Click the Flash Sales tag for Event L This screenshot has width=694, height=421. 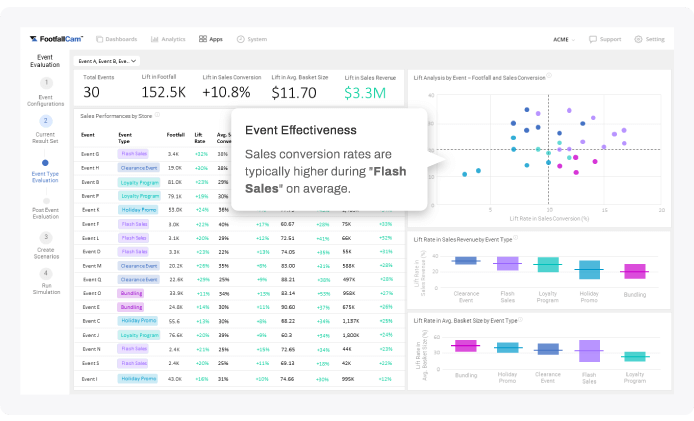133,238
